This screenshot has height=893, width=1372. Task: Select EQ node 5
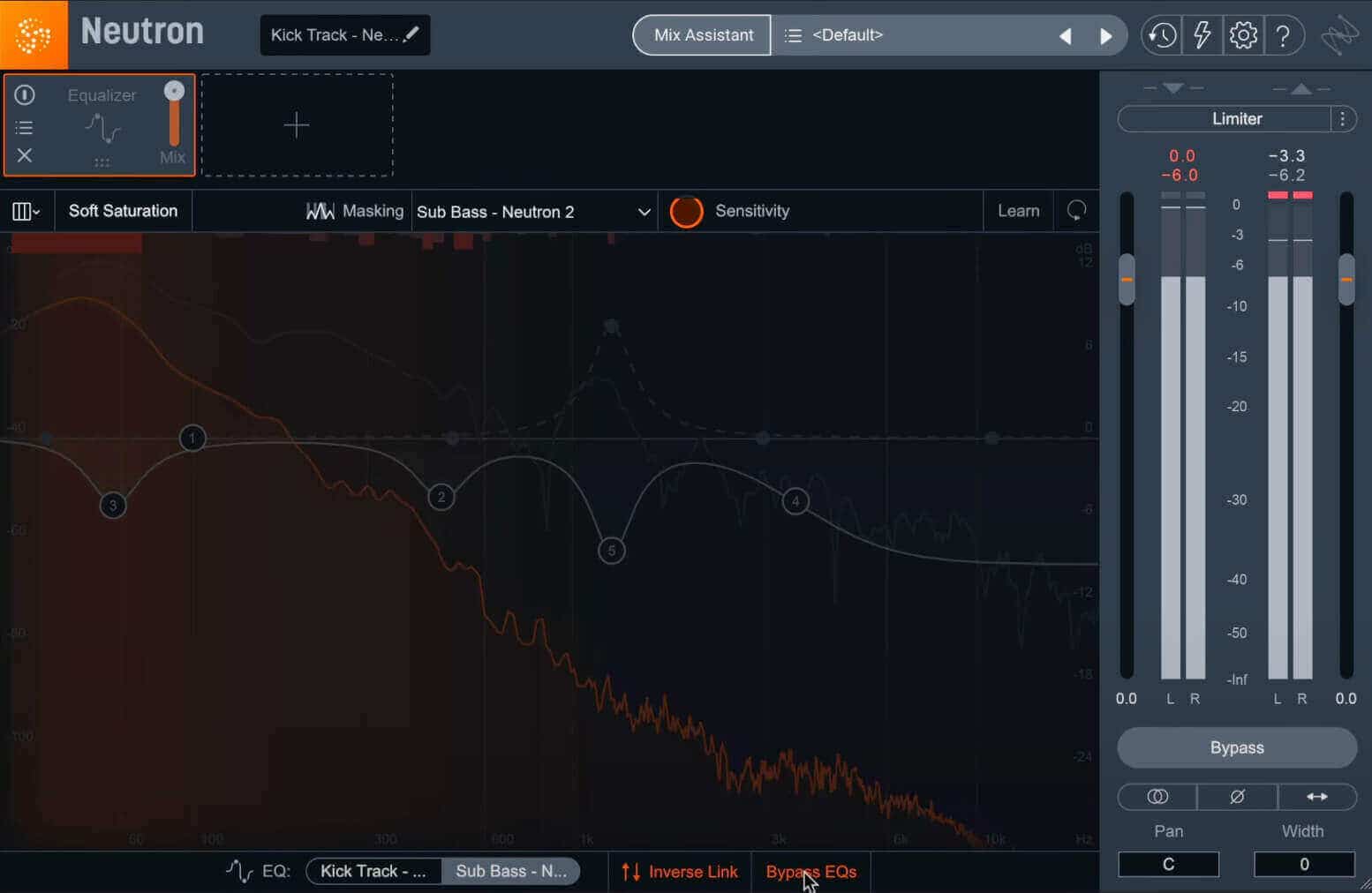pyautogui.click(x=611, y=552)
